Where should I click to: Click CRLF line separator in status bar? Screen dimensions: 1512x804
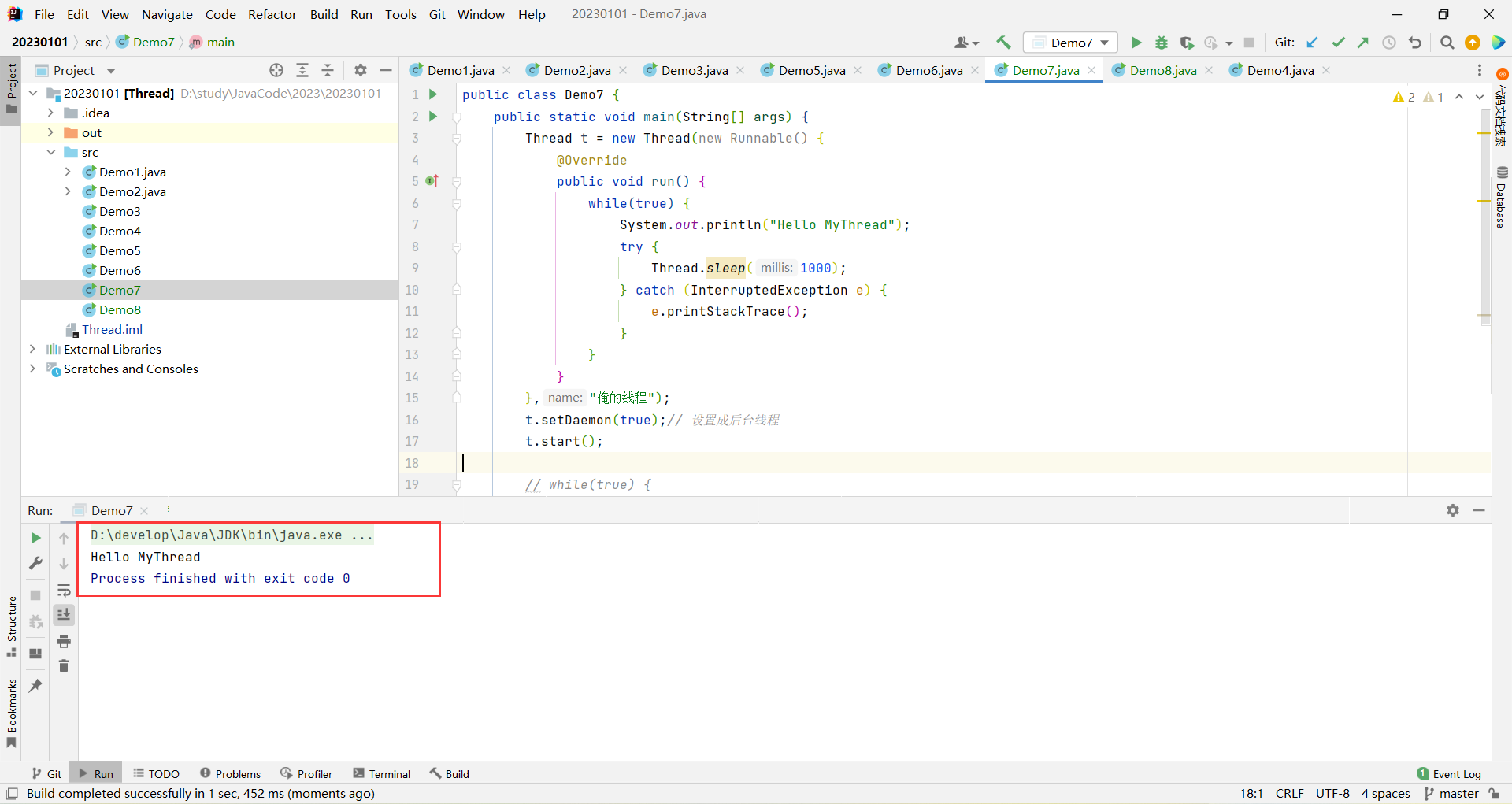pos(1290,794)
